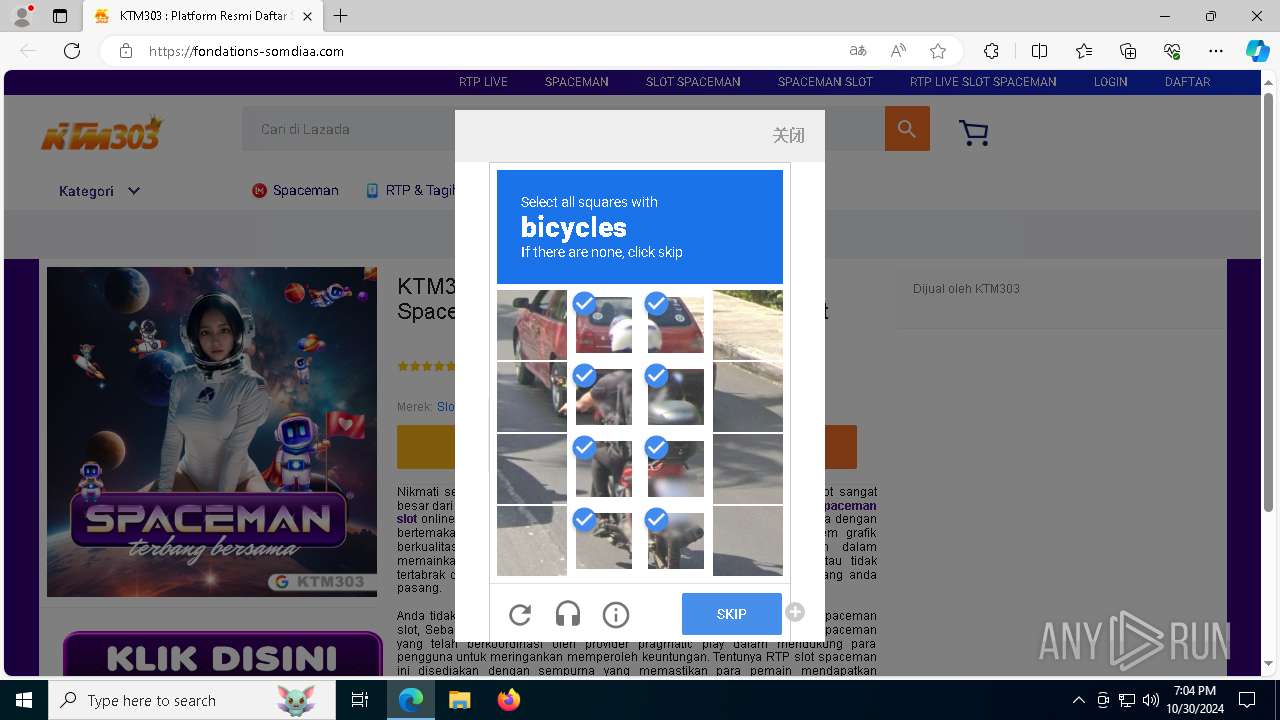Click Type here to search box
1280x720 pixels.
pos(192,700)
